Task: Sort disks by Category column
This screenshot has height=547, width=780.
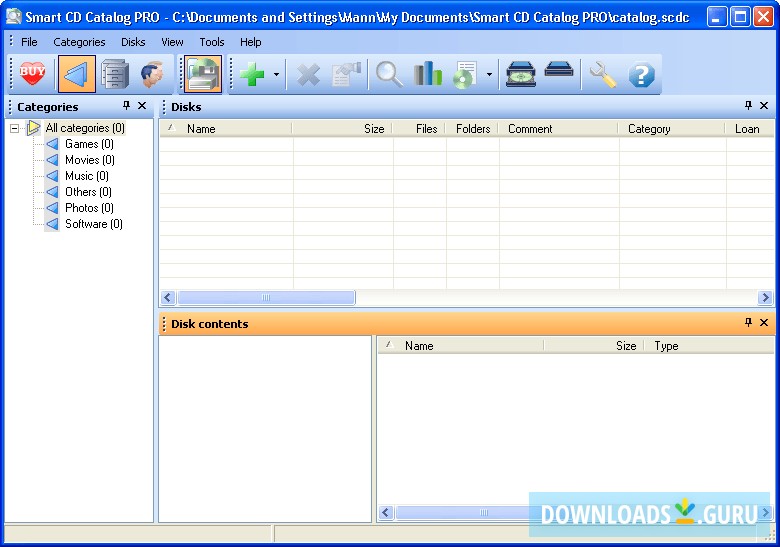Action: (672, 129)
